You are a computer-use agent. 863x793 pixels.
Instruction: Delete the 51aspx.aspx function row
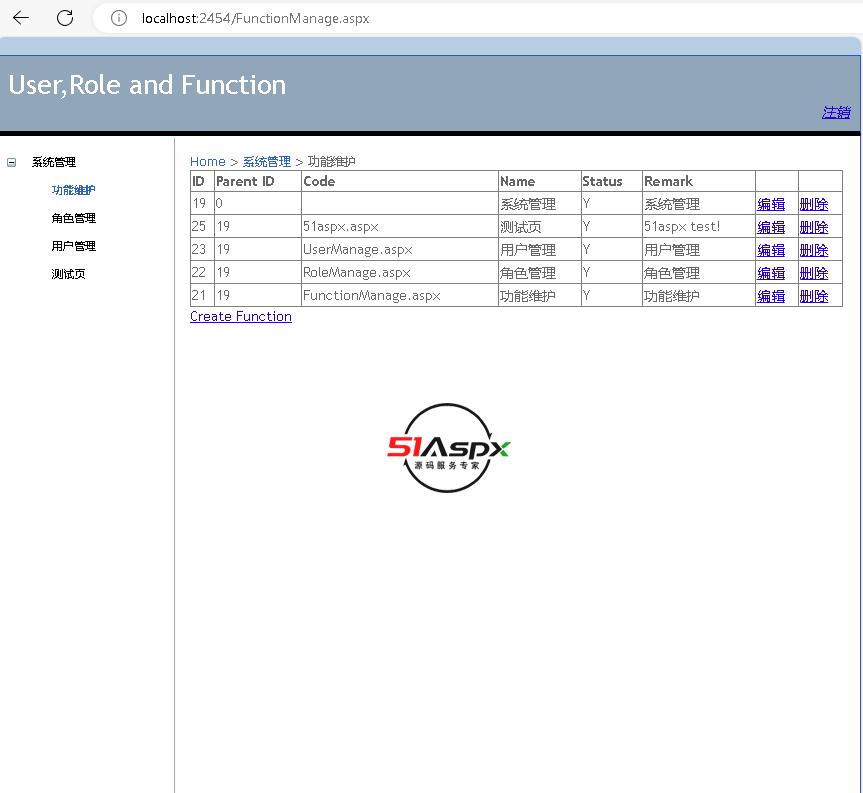tap(814, 227)
